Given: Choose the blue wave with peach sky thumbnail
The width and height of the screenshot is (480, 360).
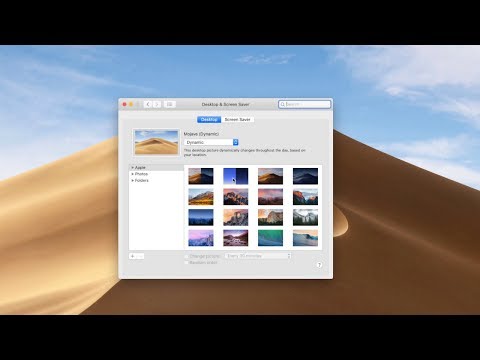Looking at the screenshot, I should point(305,238).
